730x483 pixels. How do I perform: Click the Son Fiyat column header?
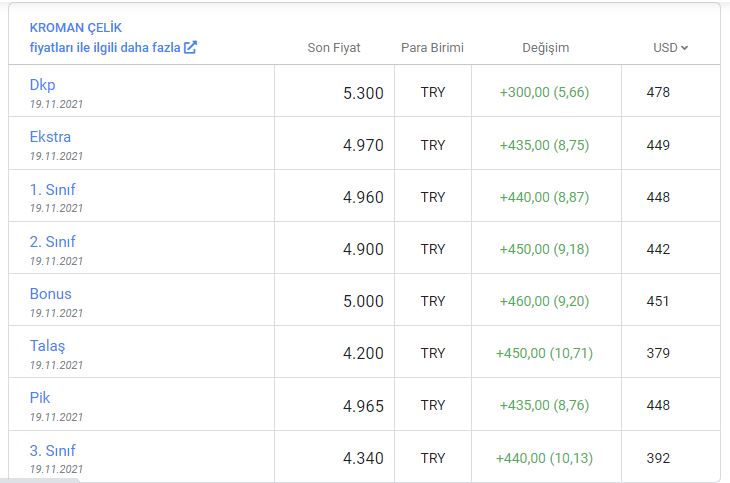(x=334, y=48)
